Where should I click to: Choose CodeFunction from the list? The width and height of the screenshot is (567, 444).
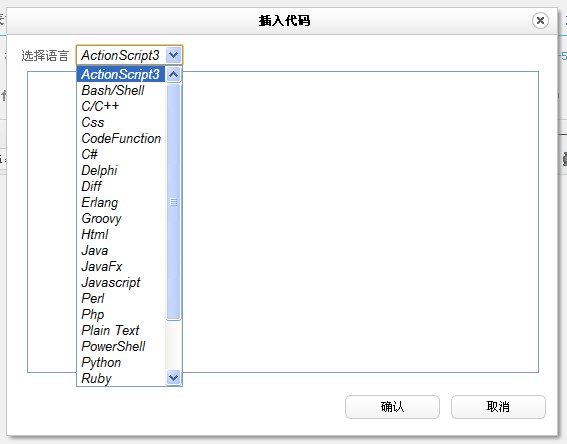[x=121, y=138]
